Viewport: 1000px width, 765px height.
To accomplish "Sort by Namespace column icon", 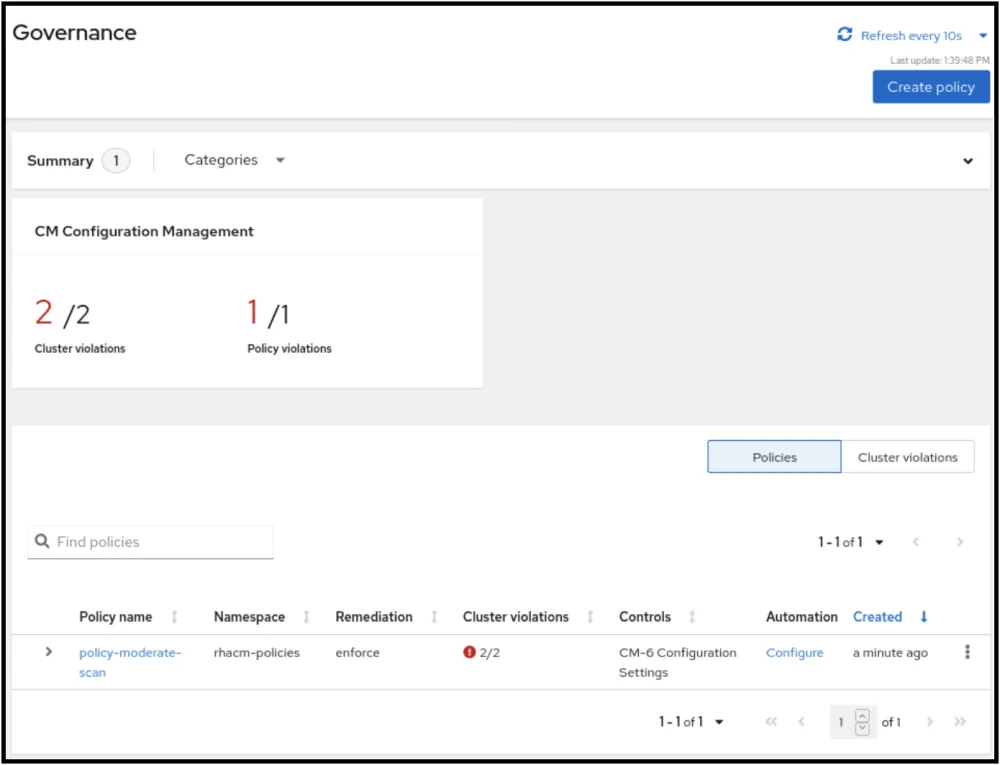I will [x=307, y=617].
